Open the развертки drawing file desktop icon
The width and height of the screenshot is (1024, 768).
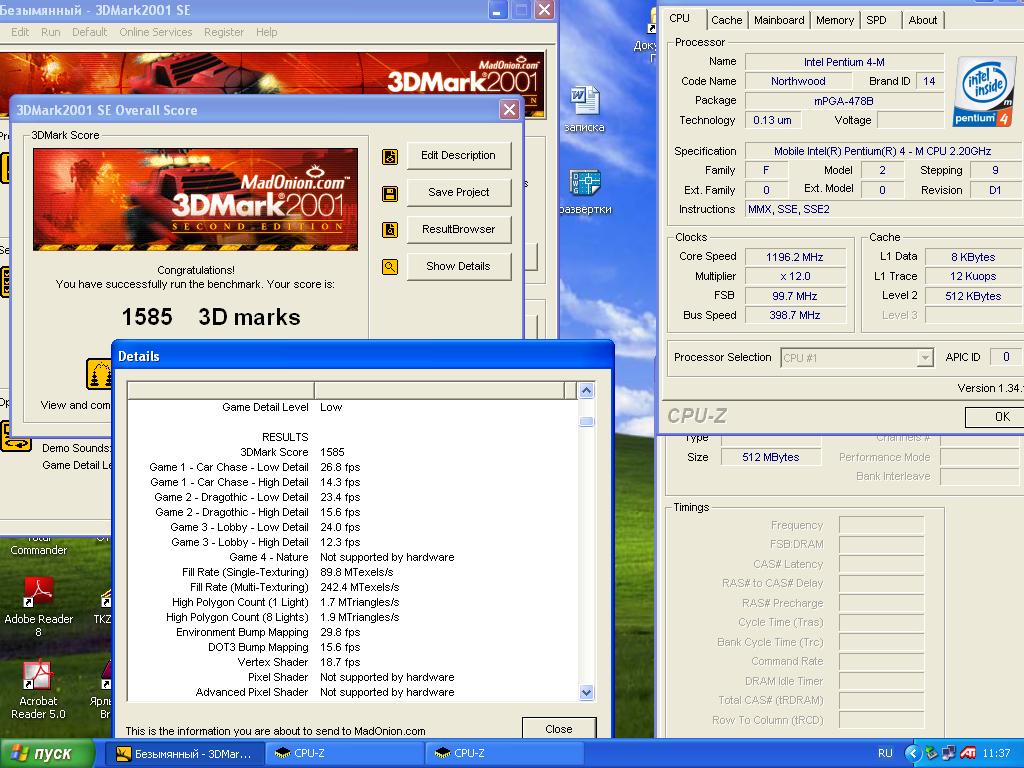585,192
